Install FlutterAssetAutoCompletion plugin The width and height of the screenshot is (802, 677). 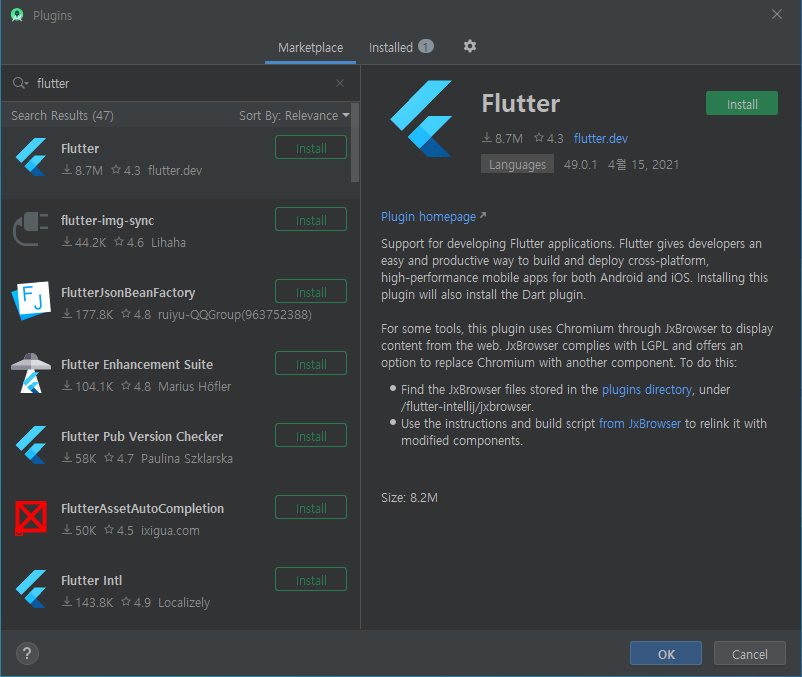click(x=311, y=508)
